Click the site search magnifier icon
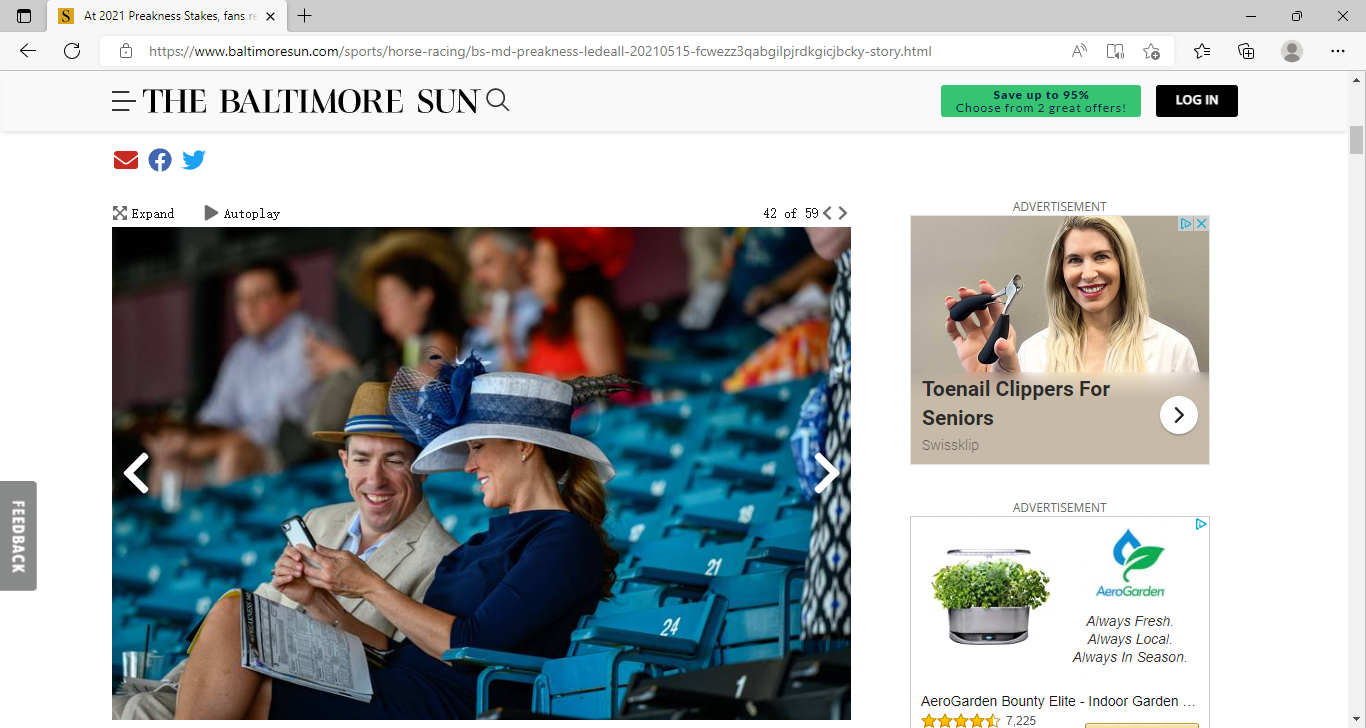Viewport: 1366px width, 728px height. [498, 100]
